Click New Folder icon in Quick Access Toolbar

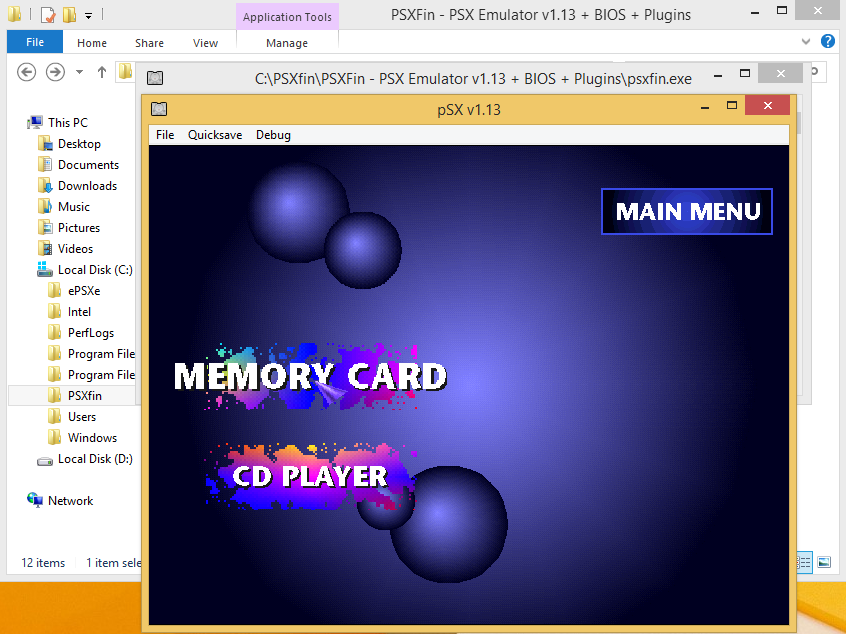(69, 15)
